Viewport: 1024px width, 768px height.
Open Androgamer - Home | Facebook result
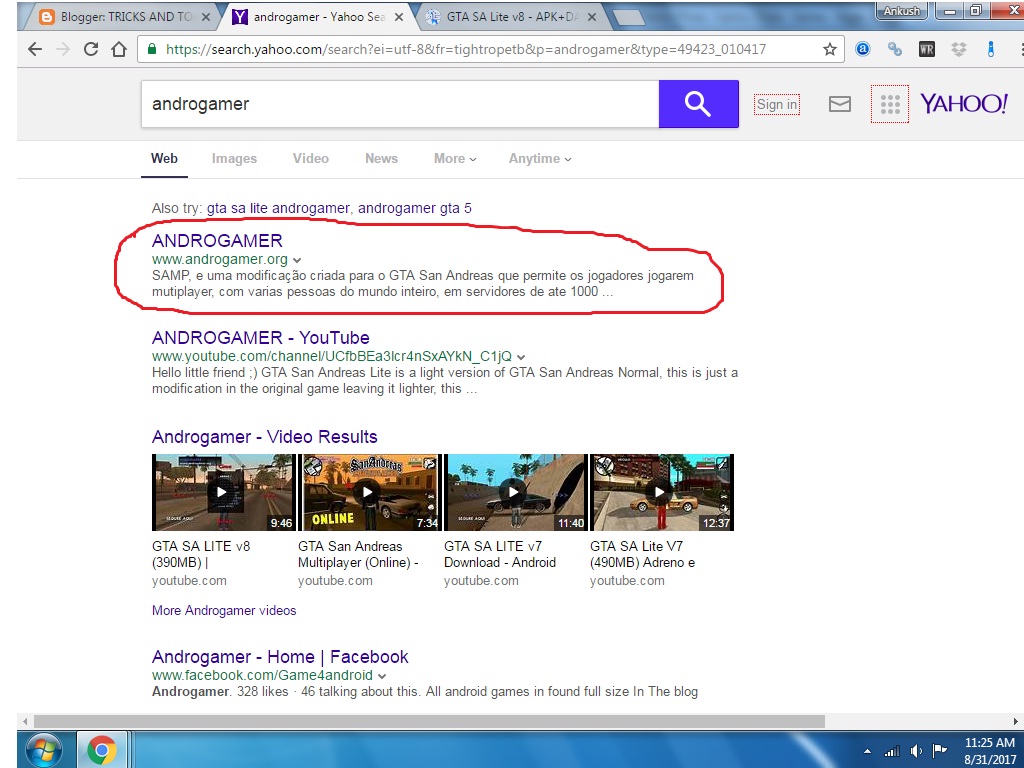280,657
